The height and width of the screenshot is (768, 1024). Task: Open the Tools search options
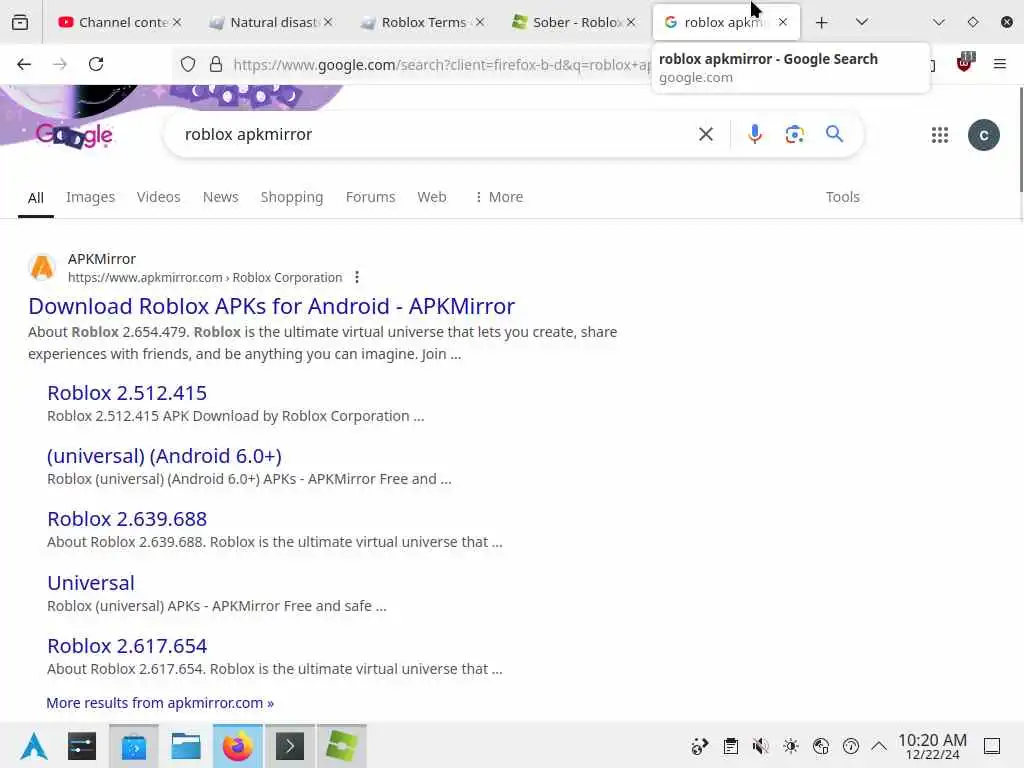(x=842, y=197)
